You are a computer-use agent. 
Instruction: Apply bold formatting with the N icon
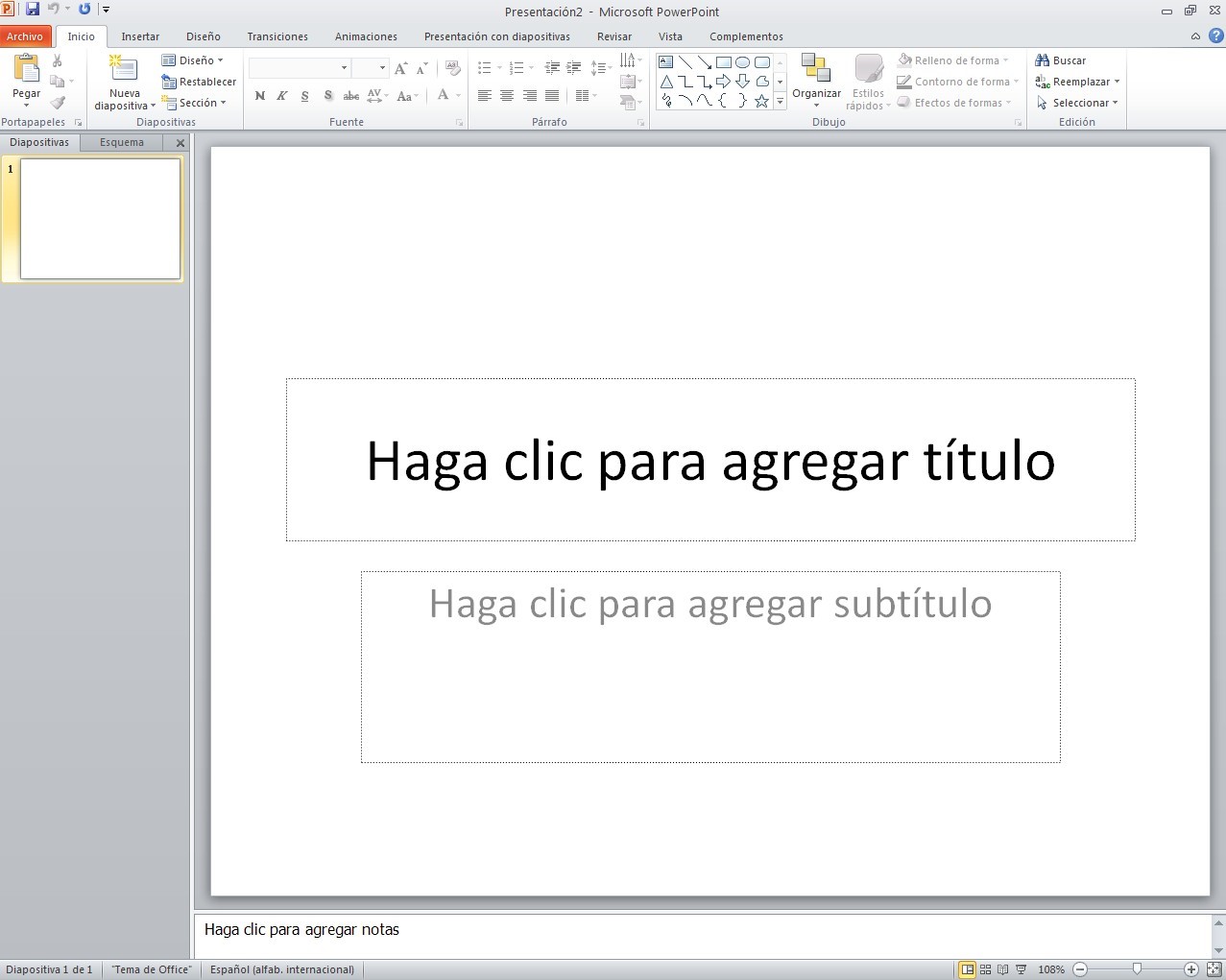click(259, 96)
